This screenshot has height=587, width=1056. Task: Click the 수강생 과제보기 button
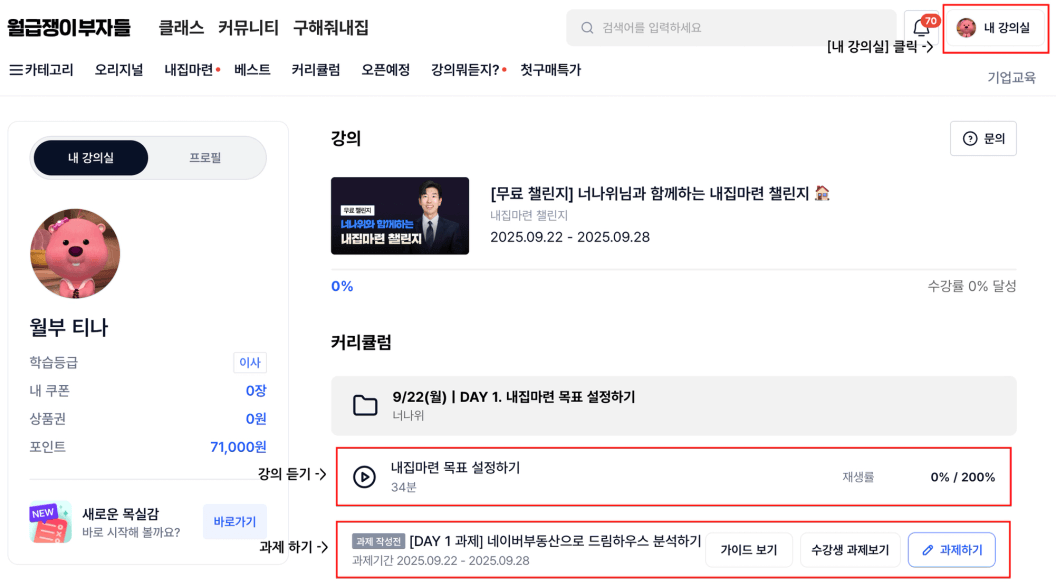click(x=850, y=550)
